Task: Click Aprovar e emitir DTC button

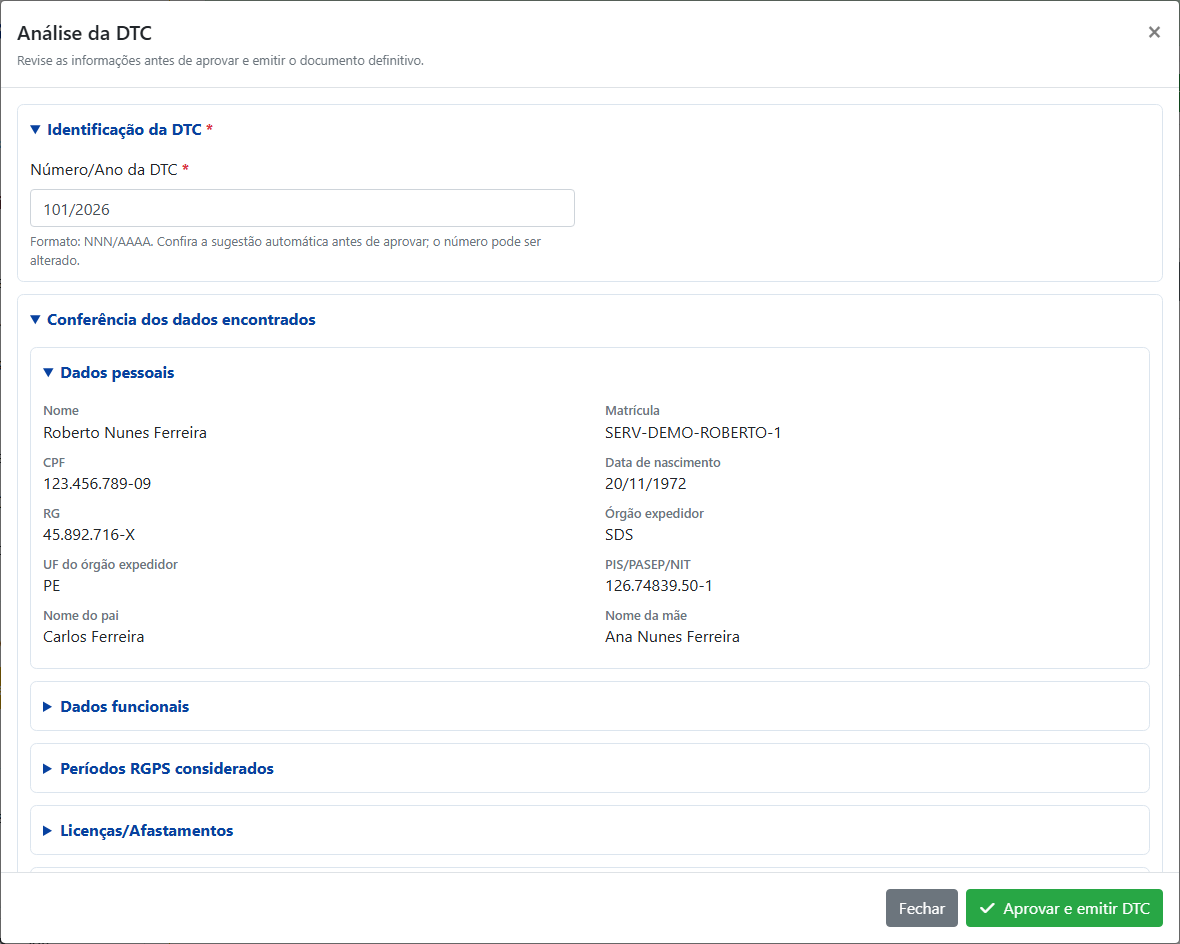Action: (1064, 908)
